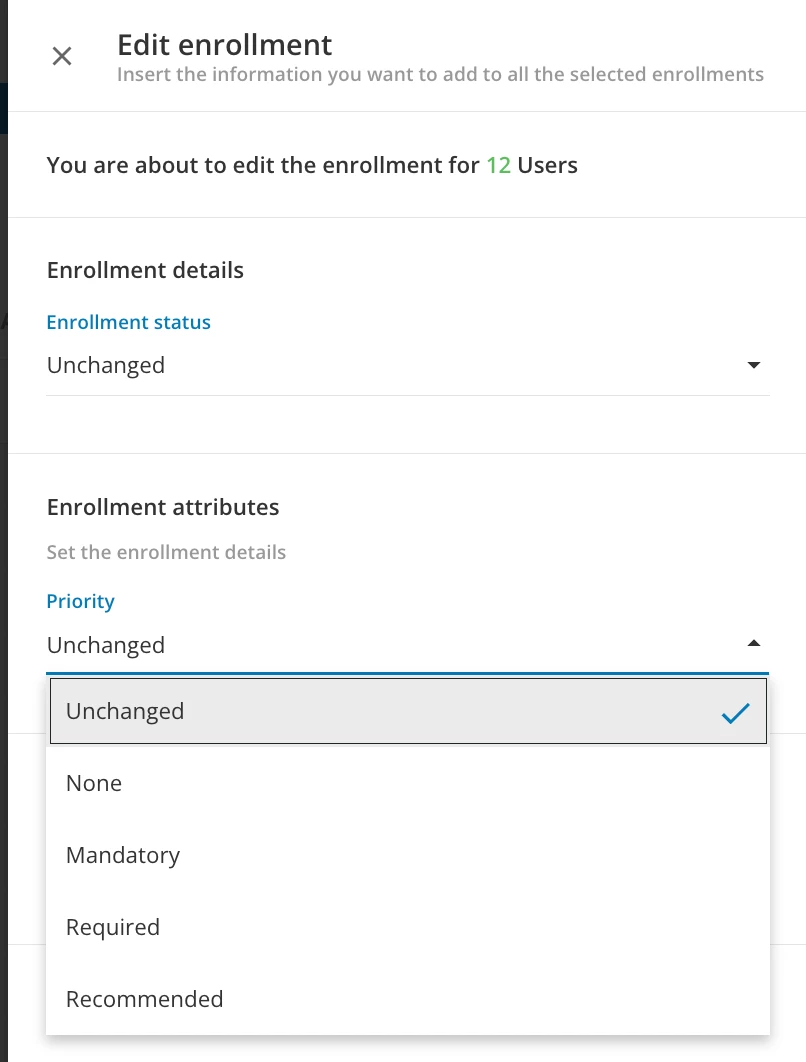Collapse the Priority dropdown arrow
Screen dimensions: 806x1062
tap(754, 644)
